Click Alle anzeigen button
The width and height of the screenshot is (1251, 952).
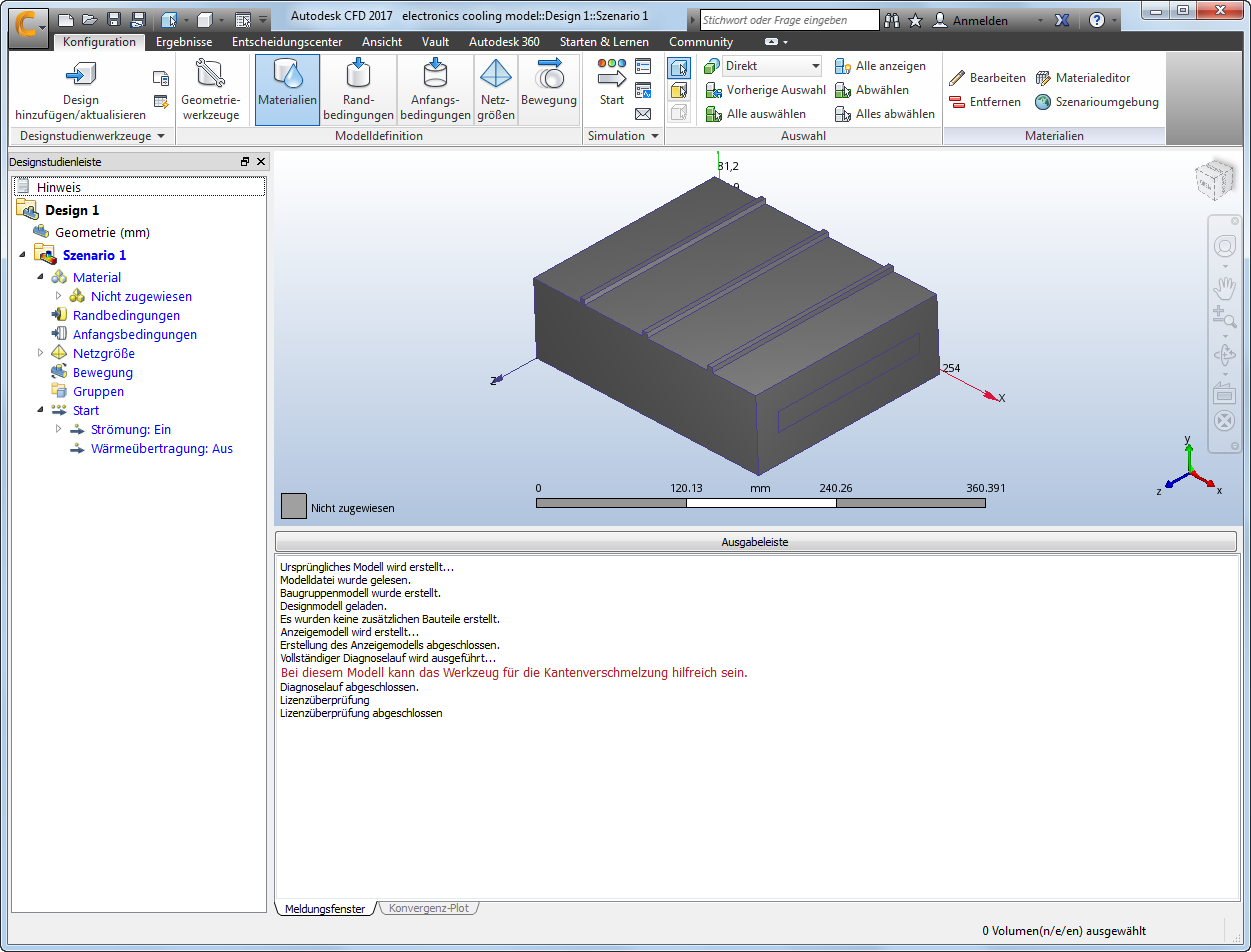pos(880,66)
